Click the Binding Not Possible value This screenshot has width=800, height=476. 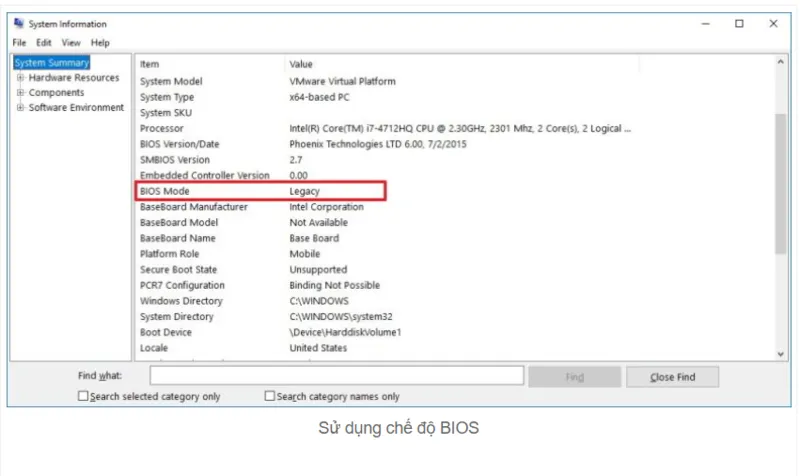pyautogui.click(x=335, y=285)
